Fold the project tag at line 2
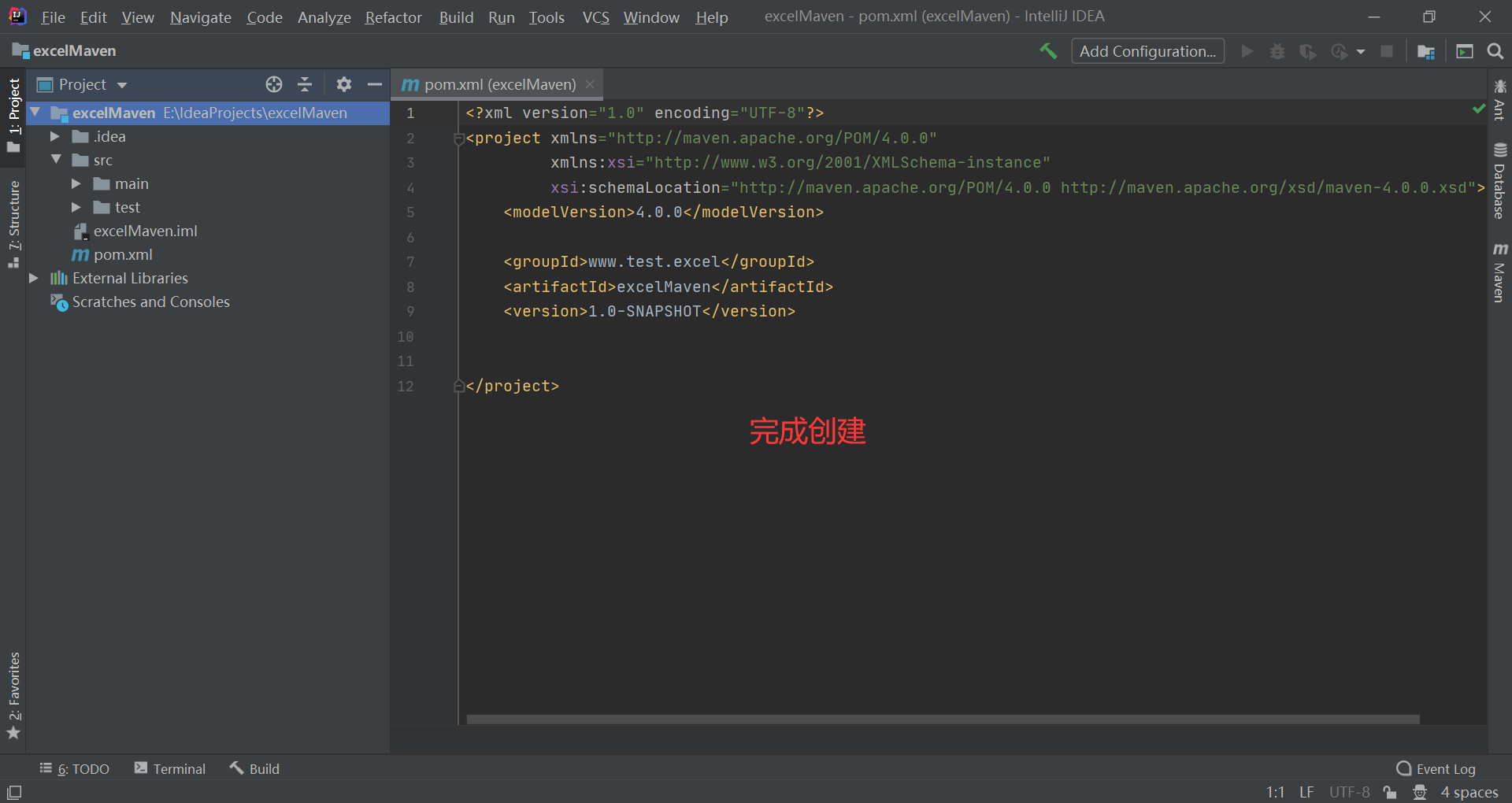The image size is (1512, 803). [458, 139]
